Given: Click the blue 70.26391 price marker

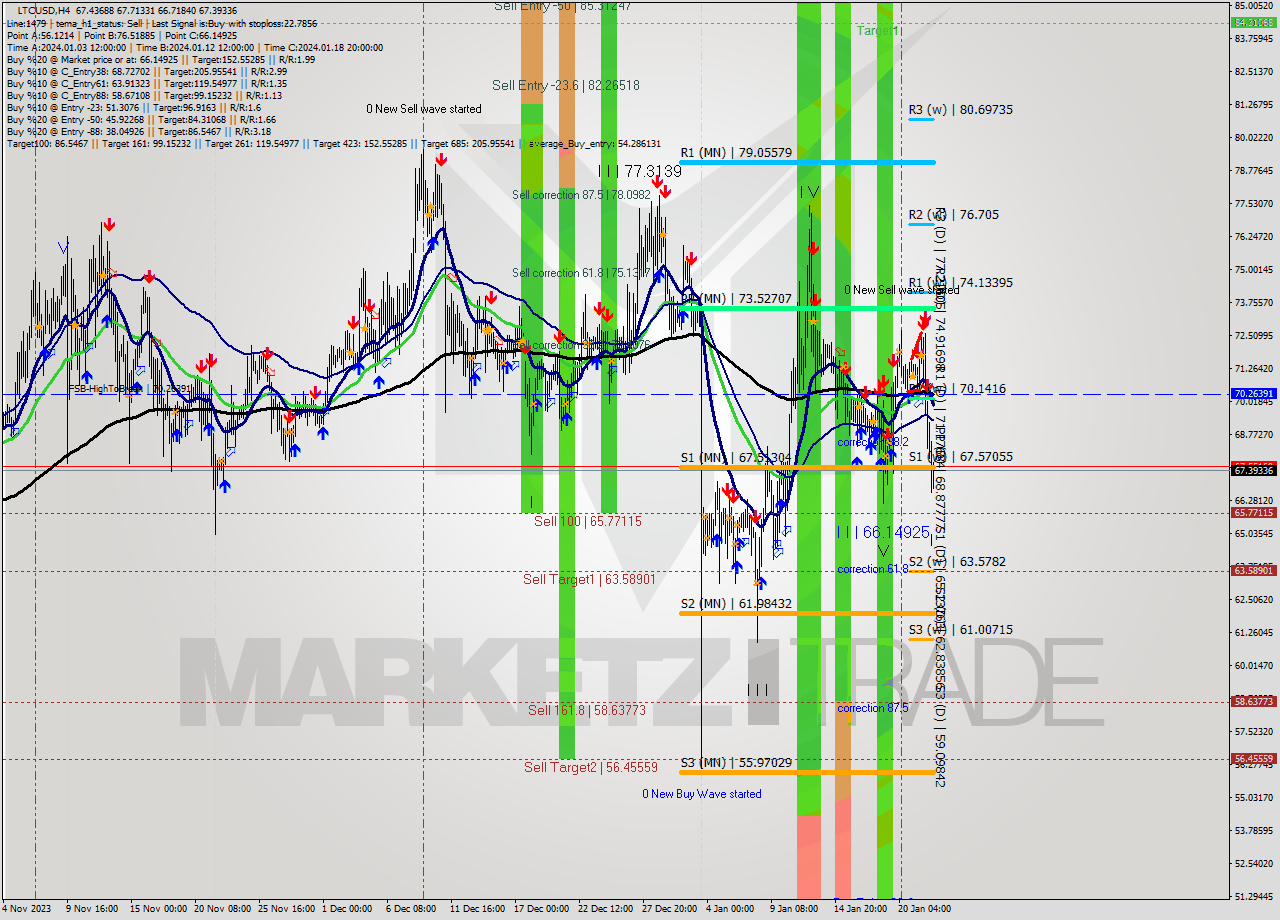Looking at the screenshot, I should [x=1253, y=394].
